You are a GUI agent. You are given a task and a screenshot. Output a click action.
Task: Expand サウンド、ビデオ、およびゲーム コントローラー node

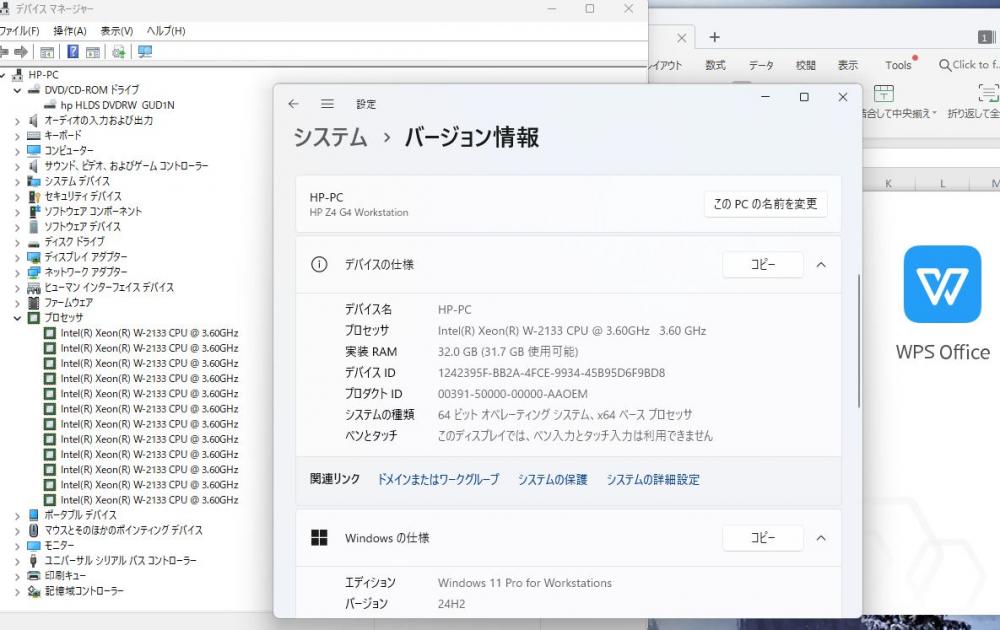[17, 166]
